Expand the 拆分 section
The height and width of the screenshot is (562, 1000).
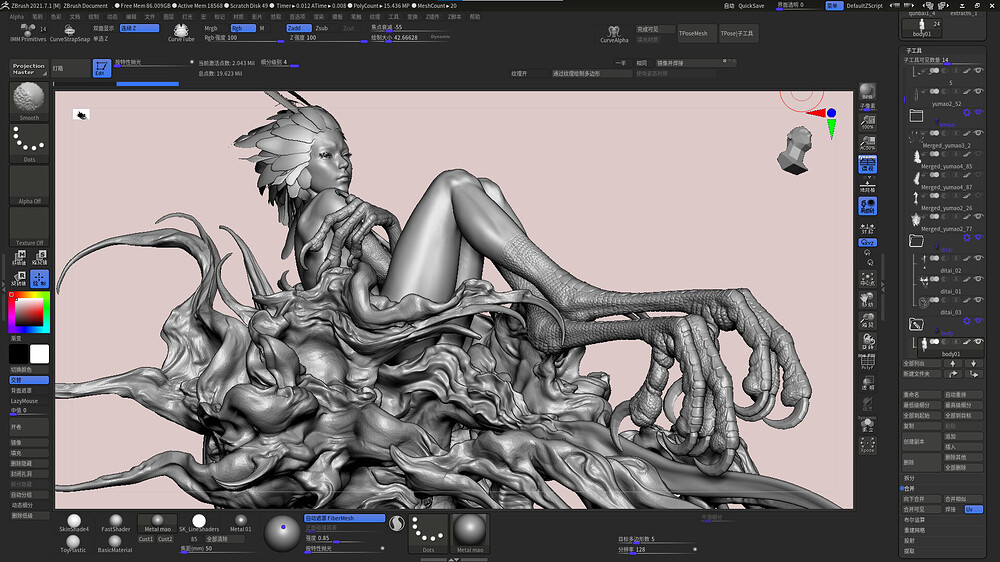click(909, 478)
